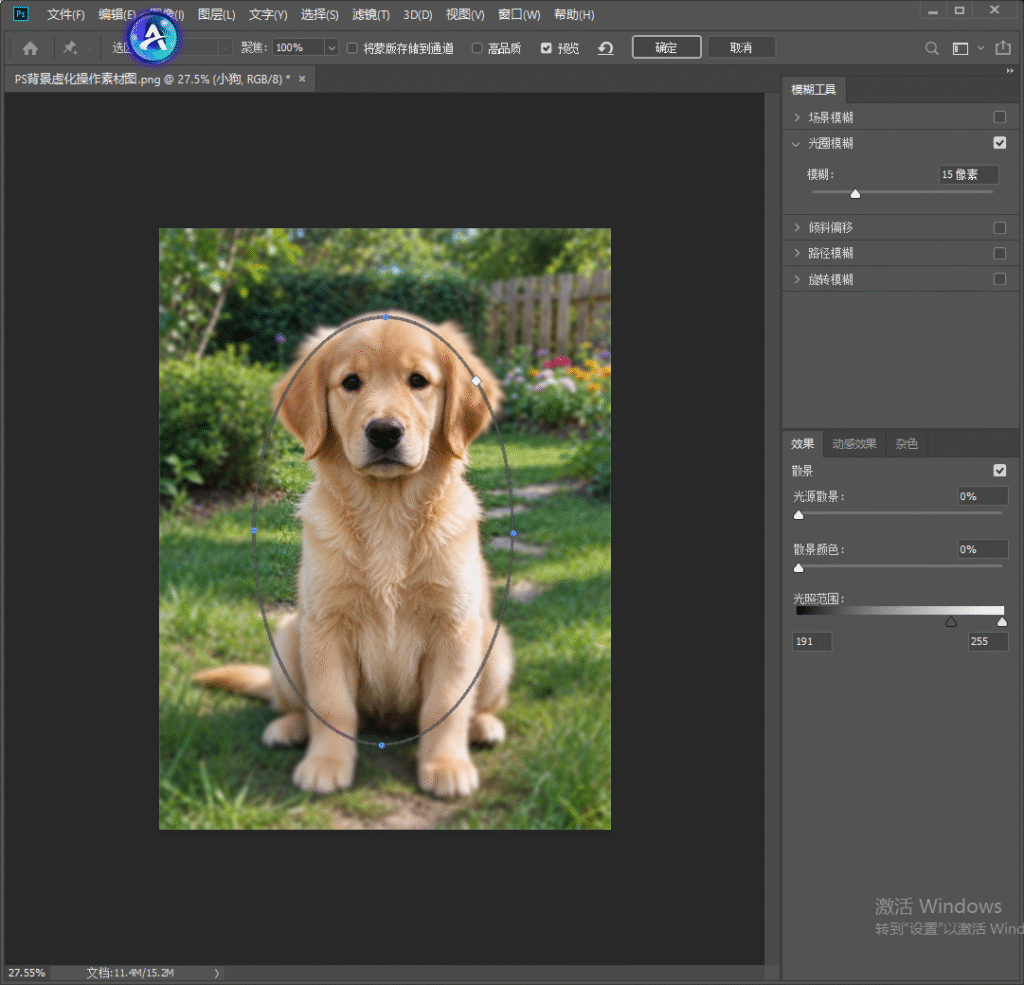Collapse the panels with double-arrow icon
This screenshot has height=985, width=1024.
(1010, 71)
